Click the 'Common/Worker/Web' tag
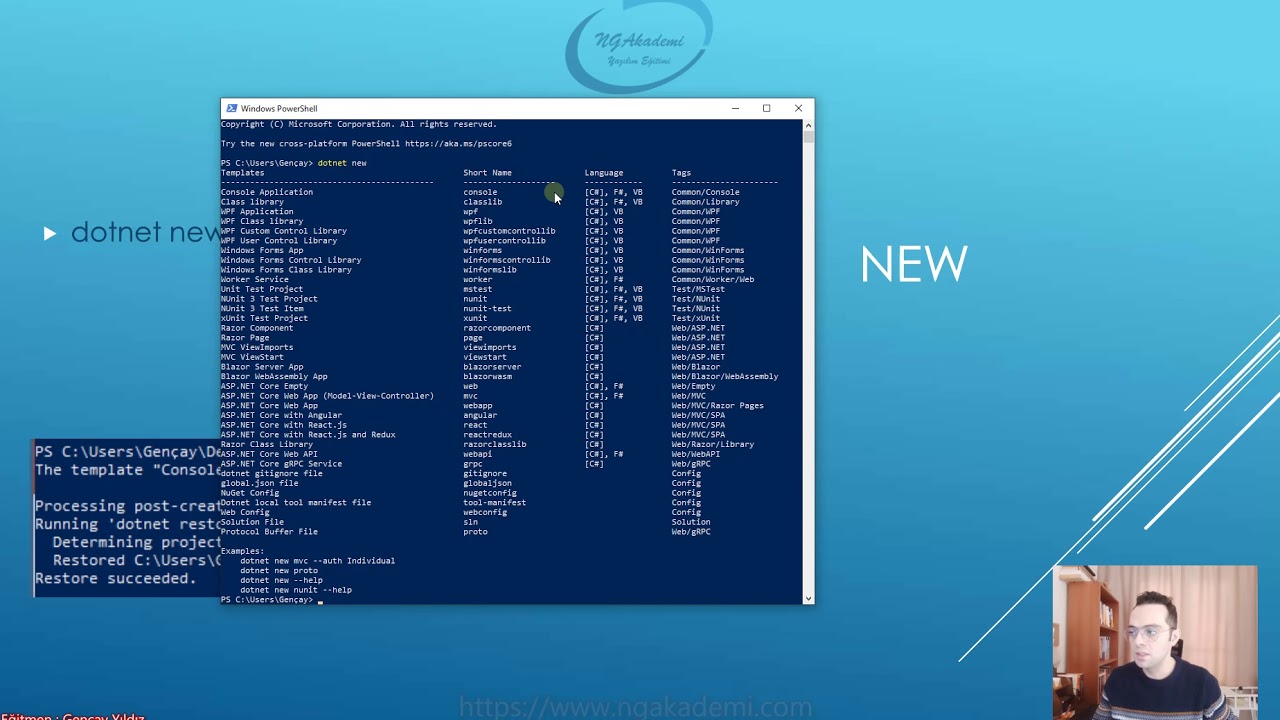Image resolution: width=1280 pixels, height=720 pixels. pyautogui.click(x=713, y=279)
